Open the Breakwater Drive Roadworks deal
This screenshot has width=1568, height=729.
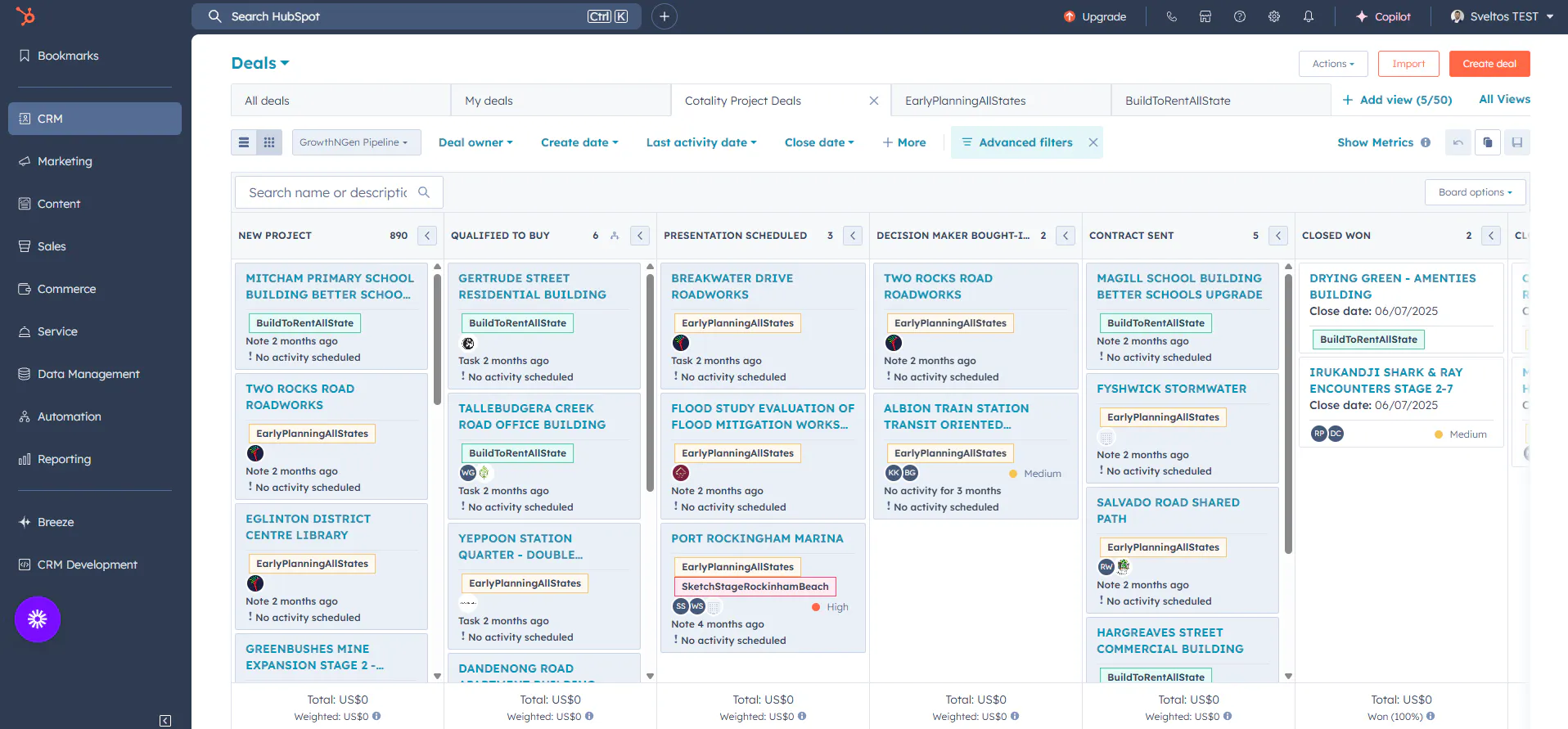[x=732, y=286]
